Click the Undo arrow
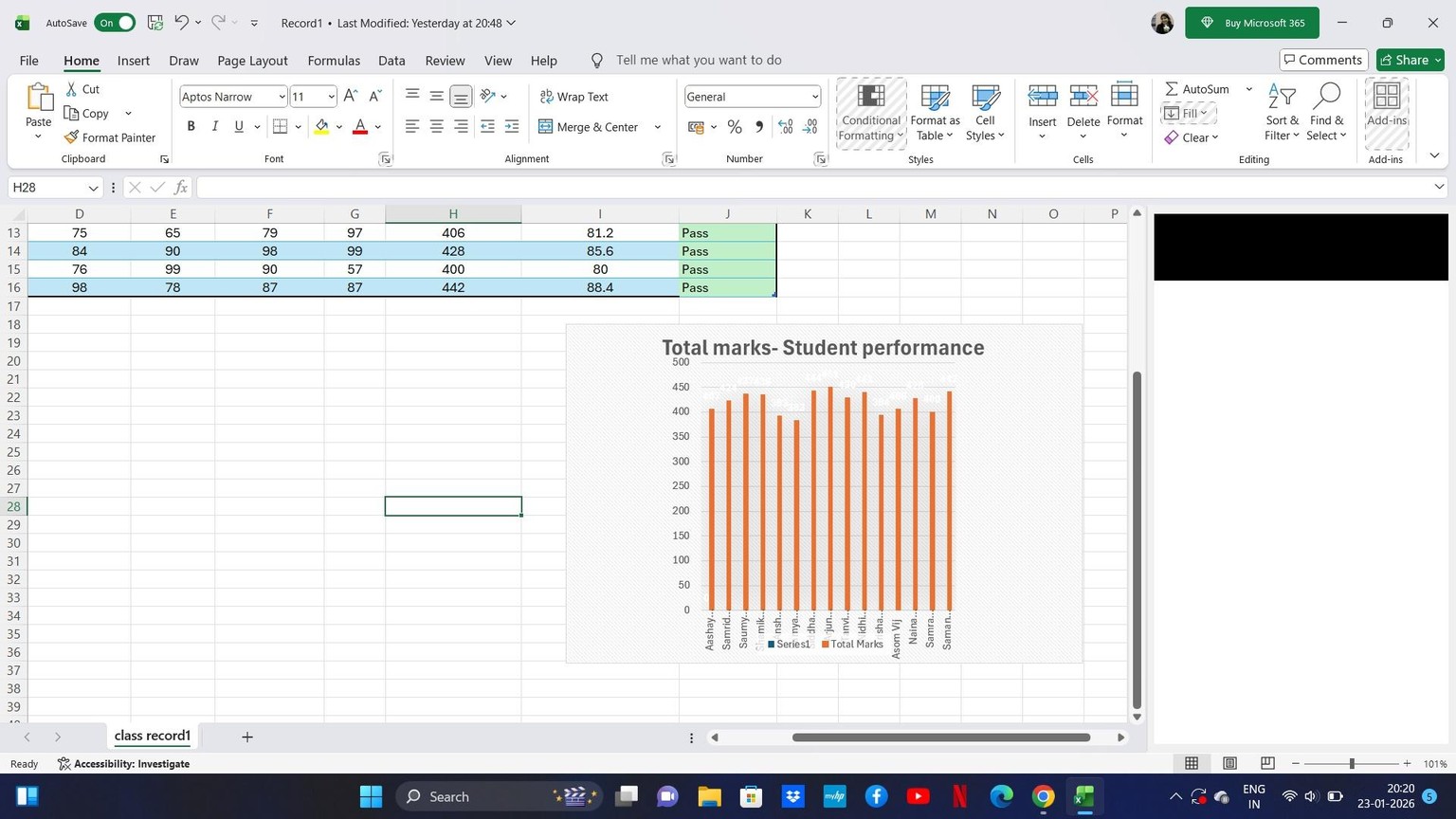This screenshot has width=1456, height=819. (181, 23)
